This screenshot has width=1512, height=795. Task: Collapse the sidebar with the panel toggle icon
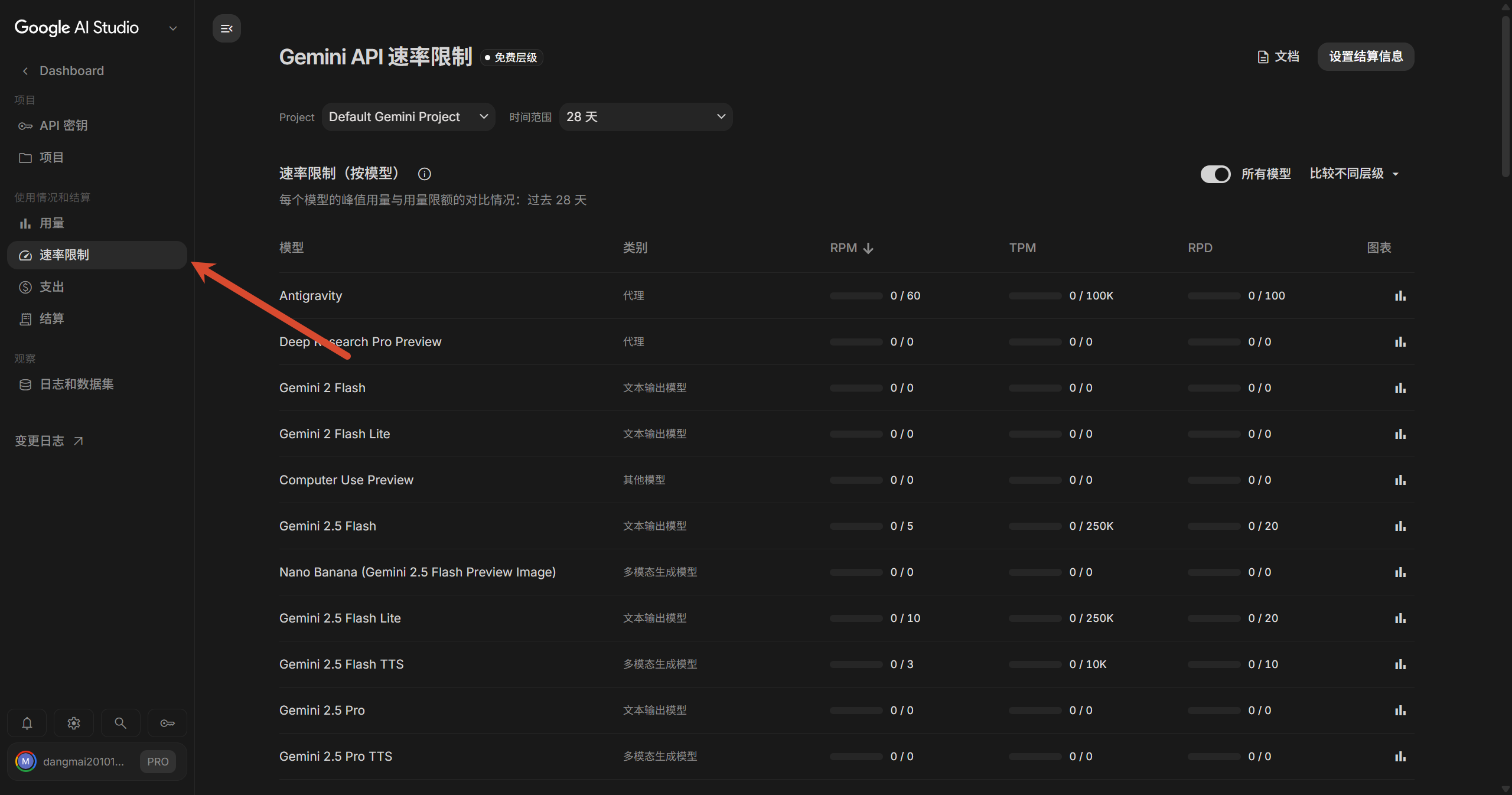[x=227, y=28]
